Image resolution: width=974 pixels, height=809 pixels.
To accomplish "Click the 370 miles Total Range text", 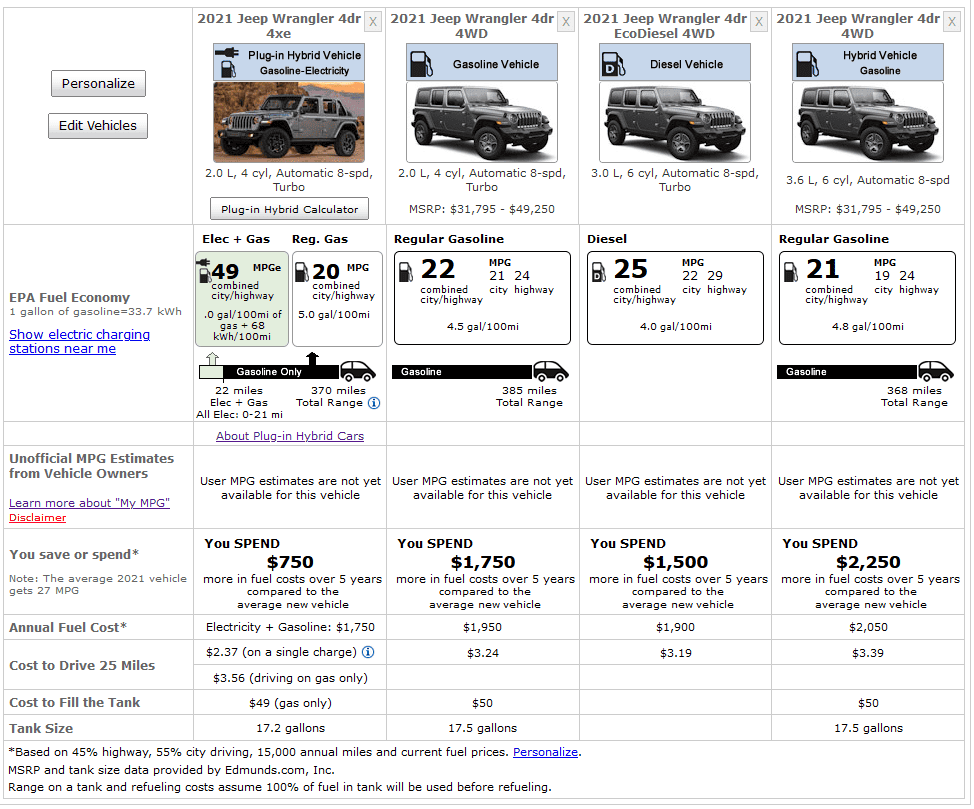I will (330, 396).
